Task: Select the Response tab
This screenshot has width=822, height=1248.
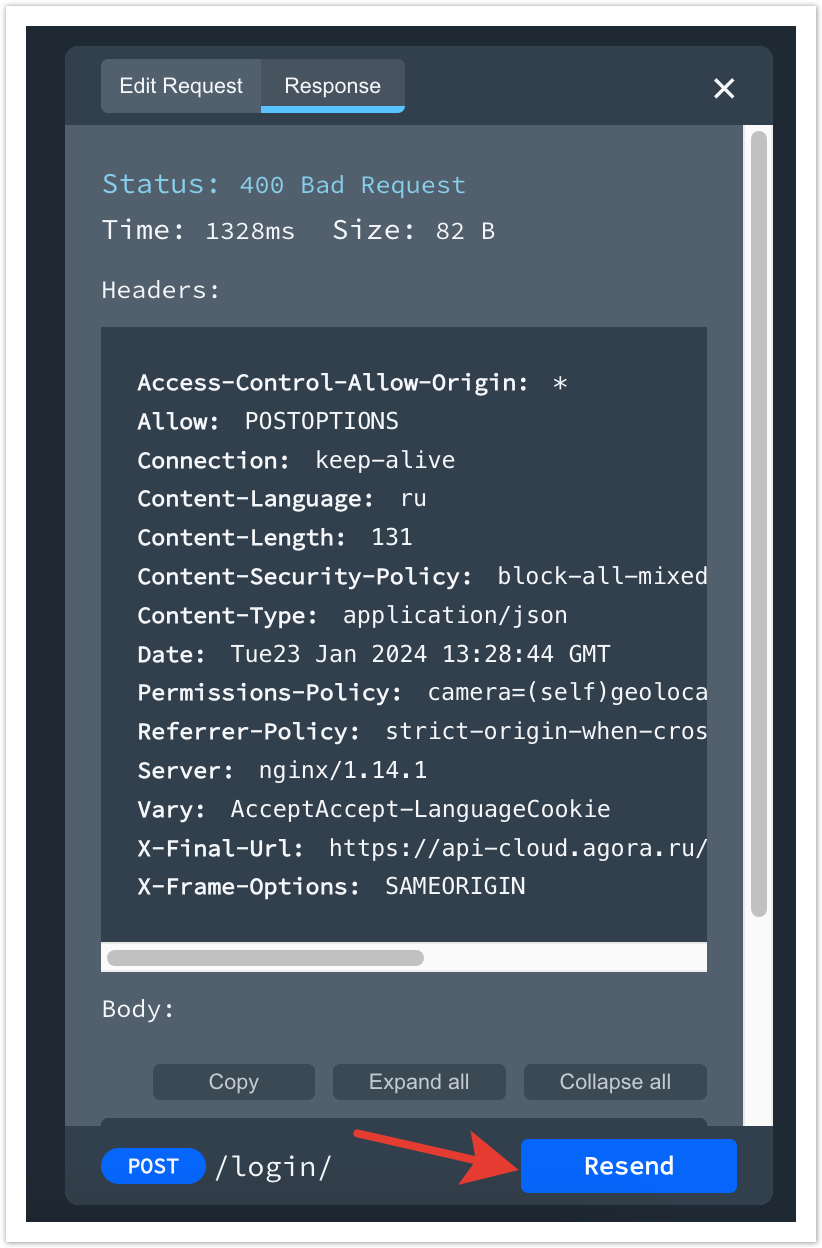Action: click(332, 86)
